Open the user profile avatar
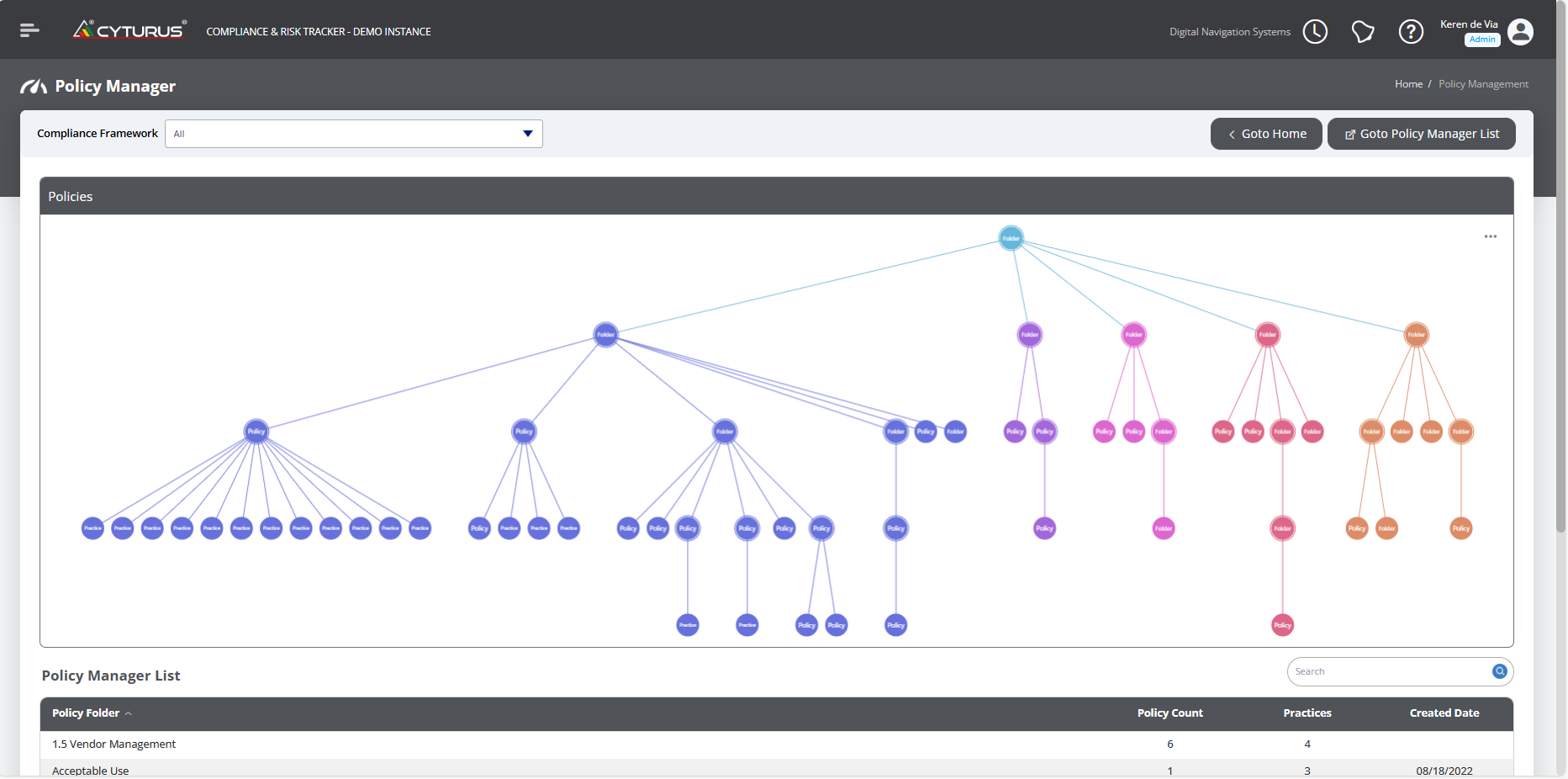The image size is (1568, 779). (1520, 31)
